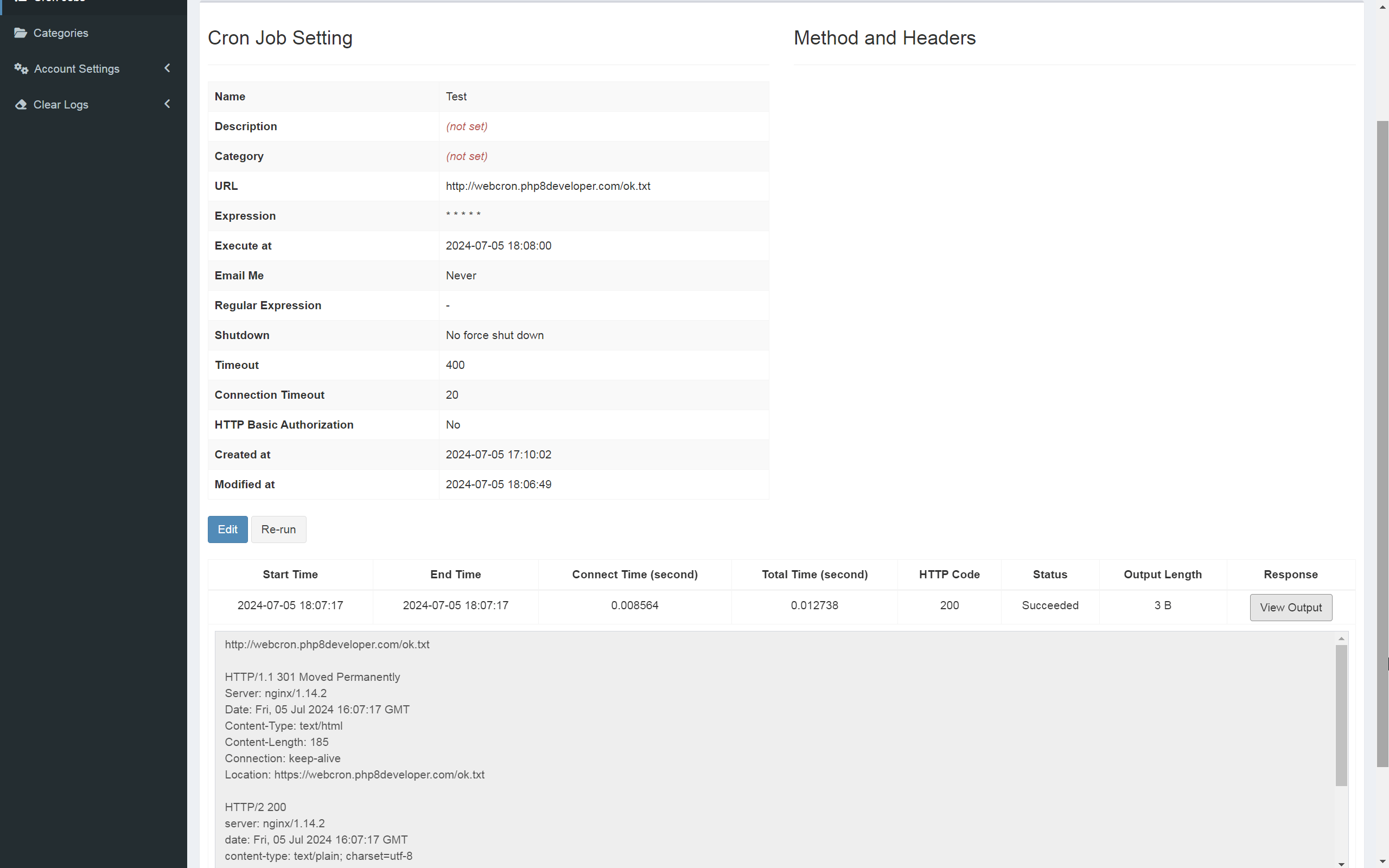Viewport: 1389px width, 868px height.
Task: Click the Re-run button
Action: (278, 529)
